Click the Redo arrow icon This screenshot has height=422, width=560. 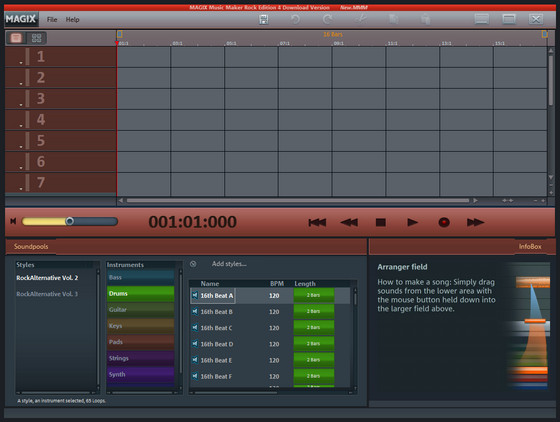pos(328,19)
